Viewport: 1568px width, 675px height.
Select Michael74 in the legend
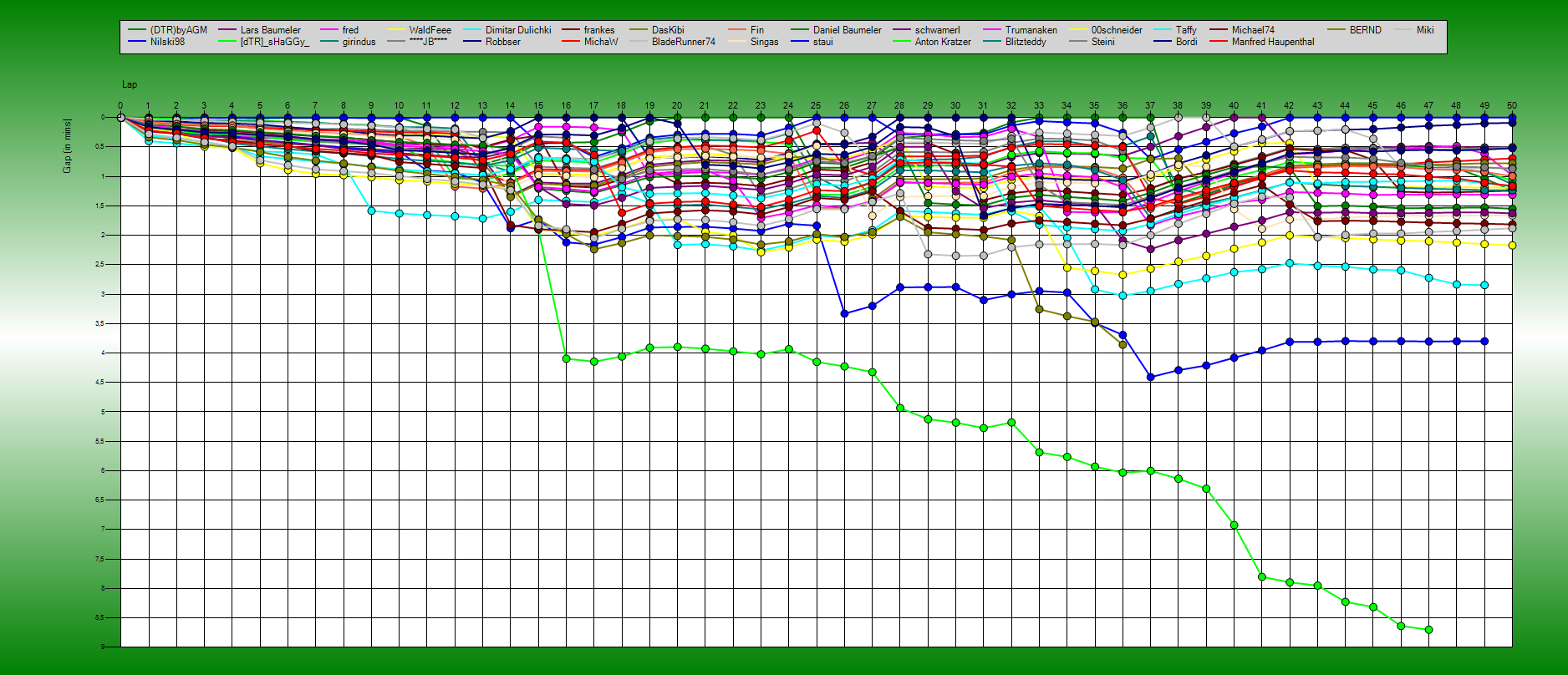1242,30
